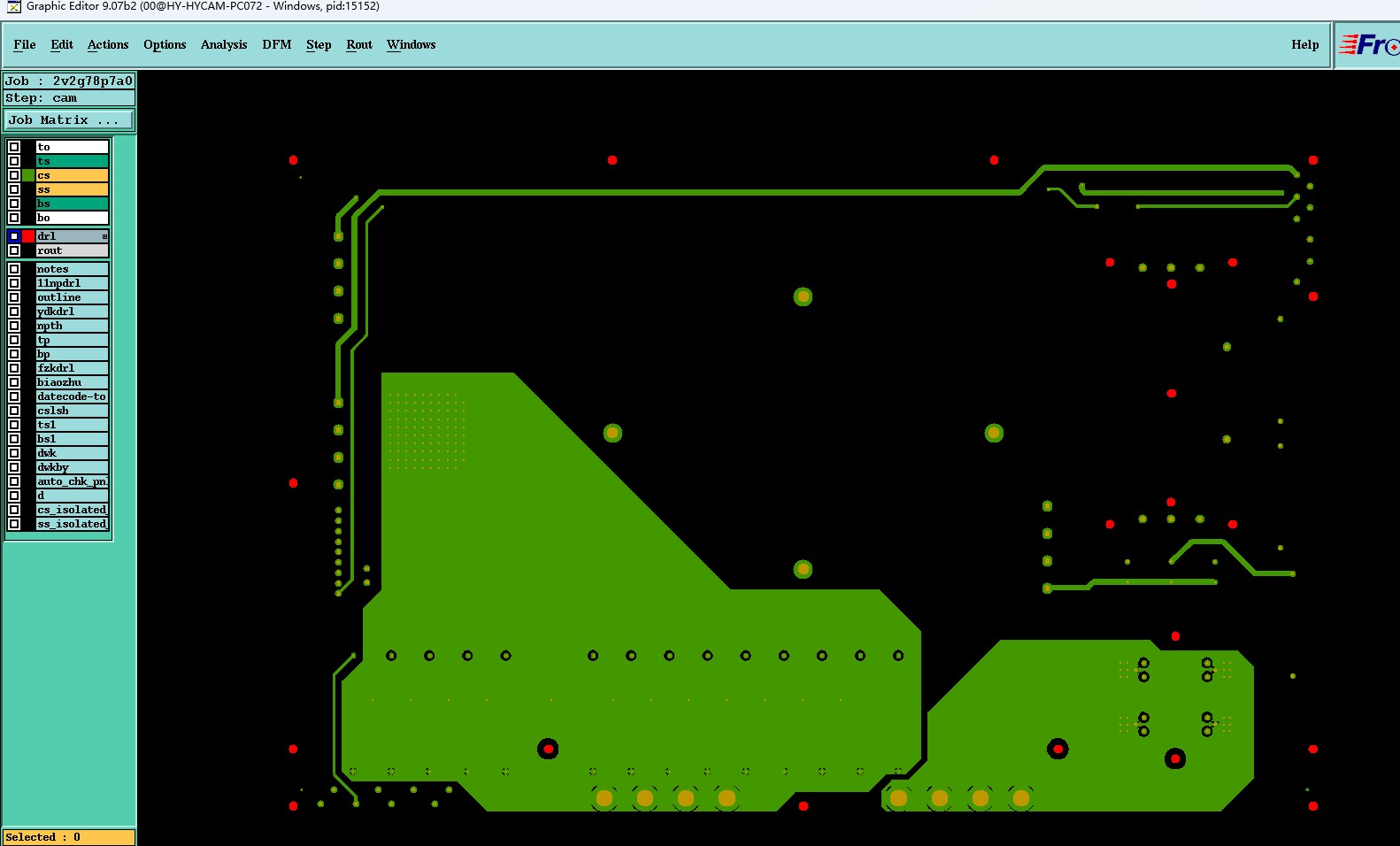Toggle the 'outline' layer checkbox

coord(14,297)
